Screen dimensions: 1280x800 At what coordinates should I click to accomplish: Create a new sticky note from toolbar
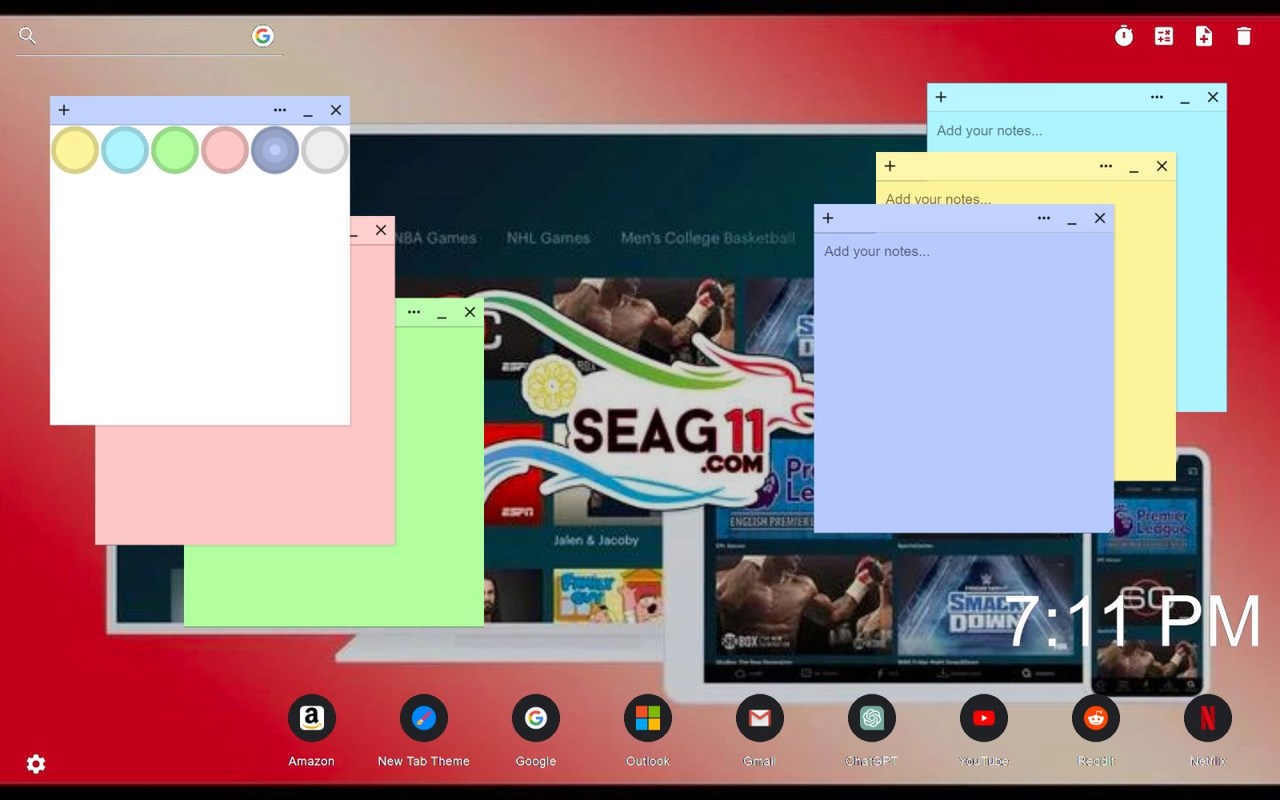click(x=1204, y=36)
